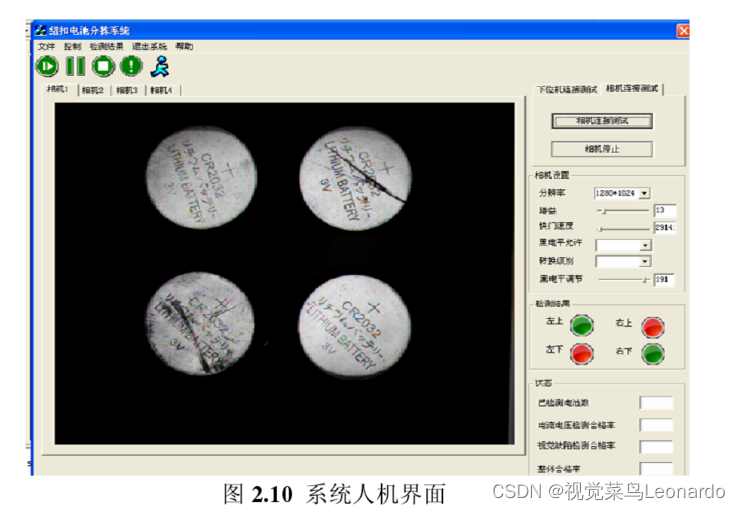Click the 分辨率 label
The width and height of the screenshot is (740, 510).
pyautogui.click(x=552, y=192)
